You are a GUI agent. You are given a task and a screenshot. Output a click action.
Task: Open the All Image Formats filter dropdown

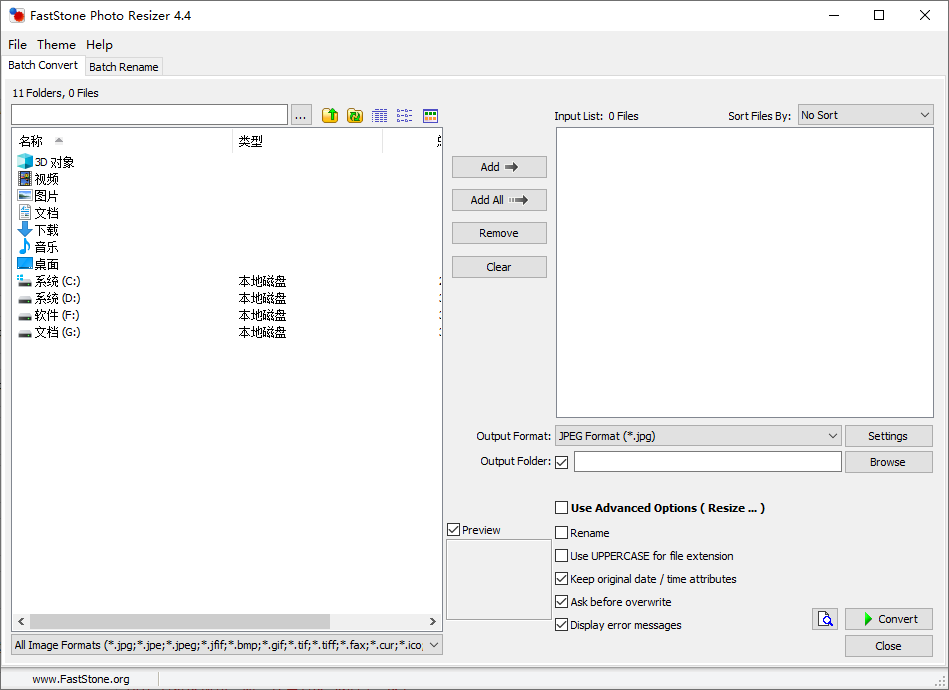226,645
